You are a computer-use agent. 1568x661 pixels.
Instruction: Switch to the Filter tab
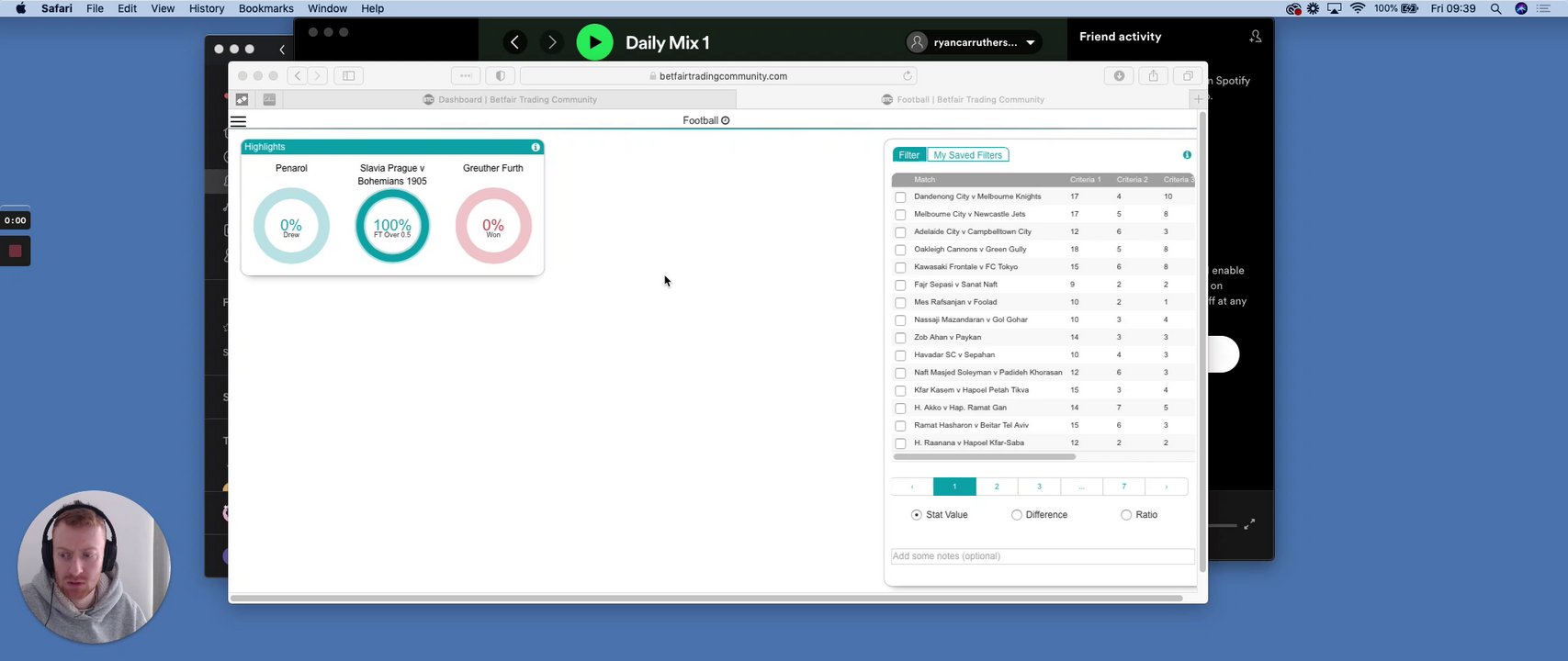tap(908, 155)
